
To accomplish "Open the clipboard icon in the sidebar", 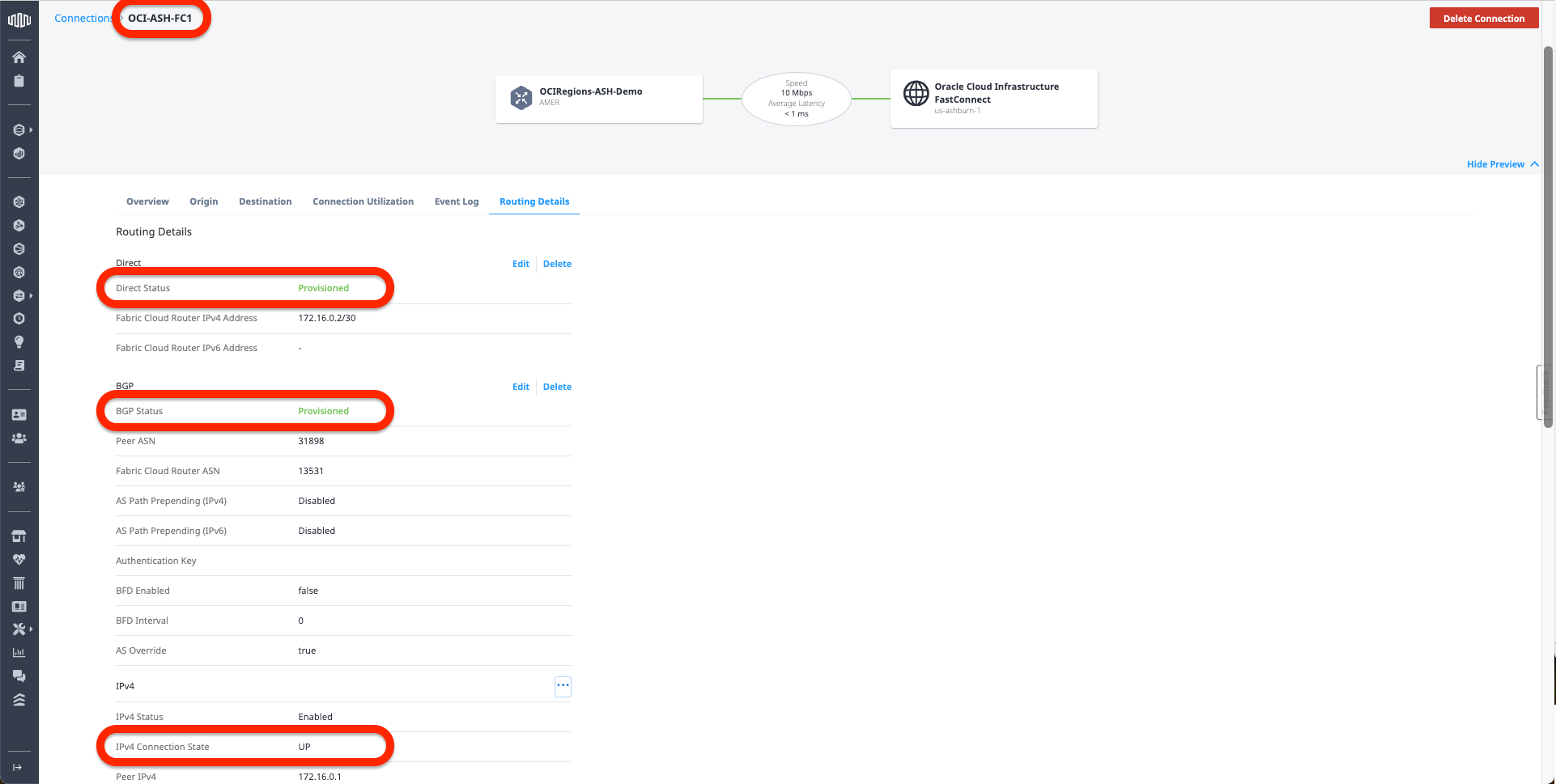I will (x=19, y=81).
